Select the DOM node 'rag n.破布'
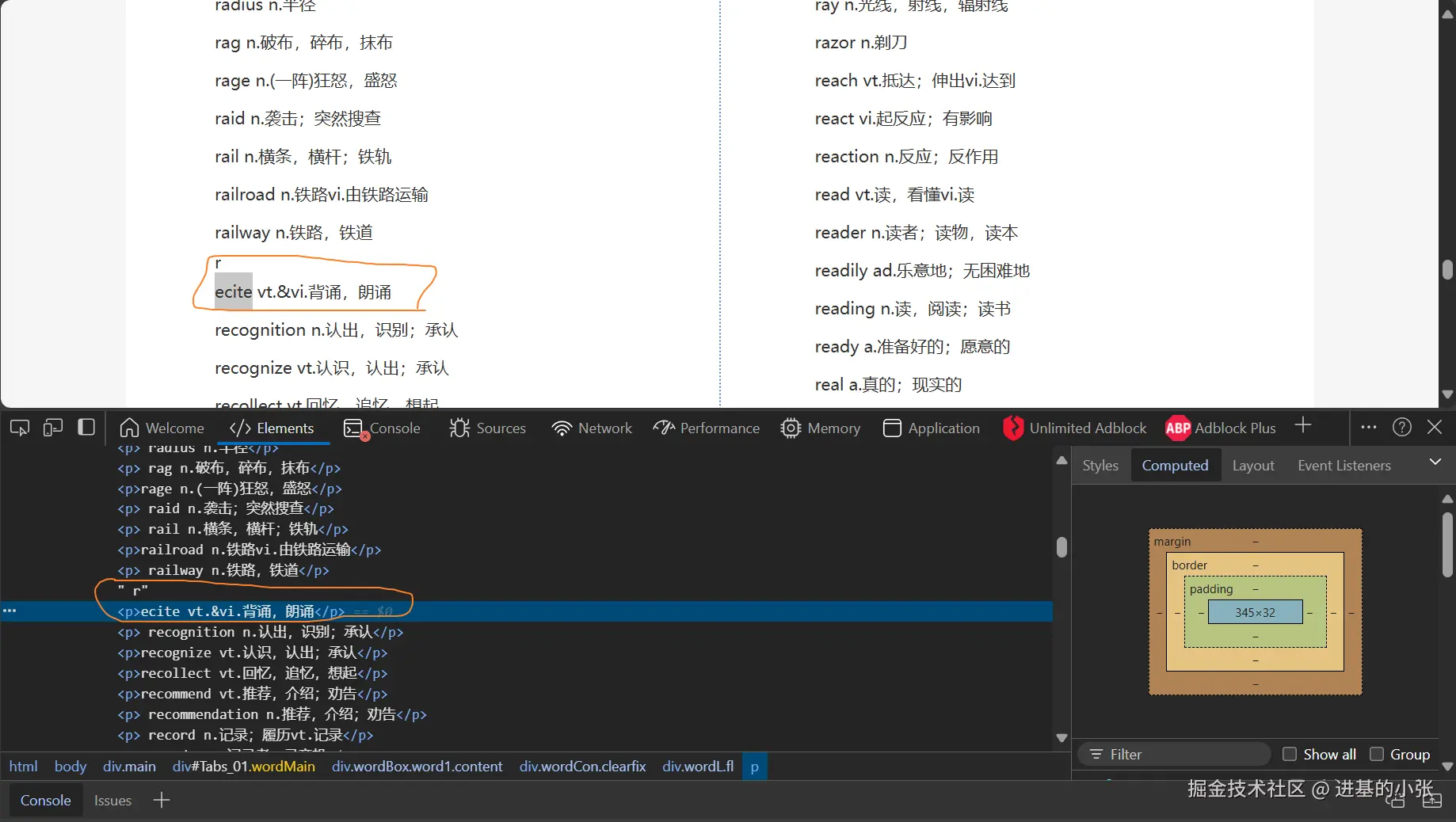 coord(229,468)
